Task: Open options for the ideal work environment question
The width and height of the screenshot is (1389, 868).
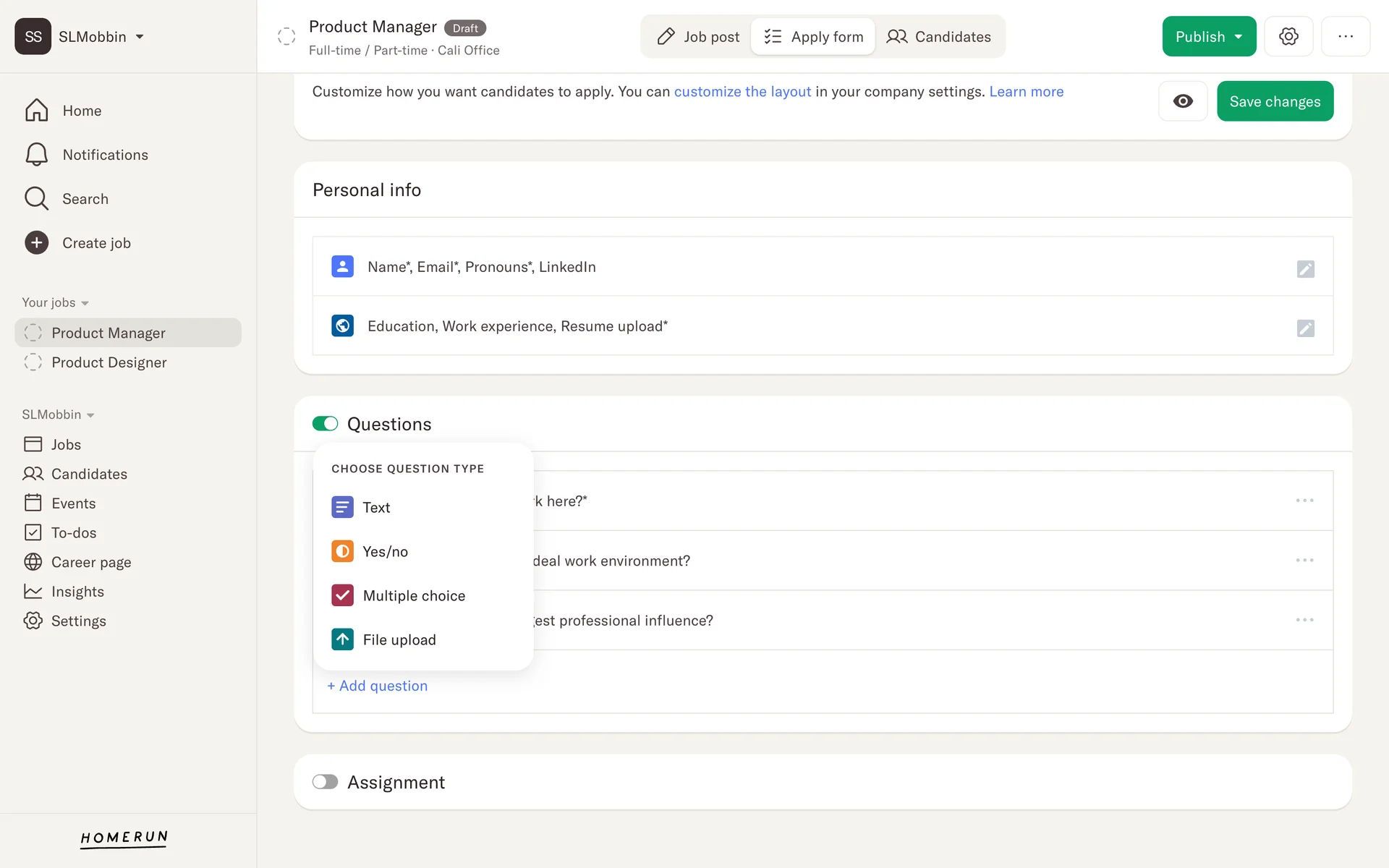Action: coord(1304,561)
